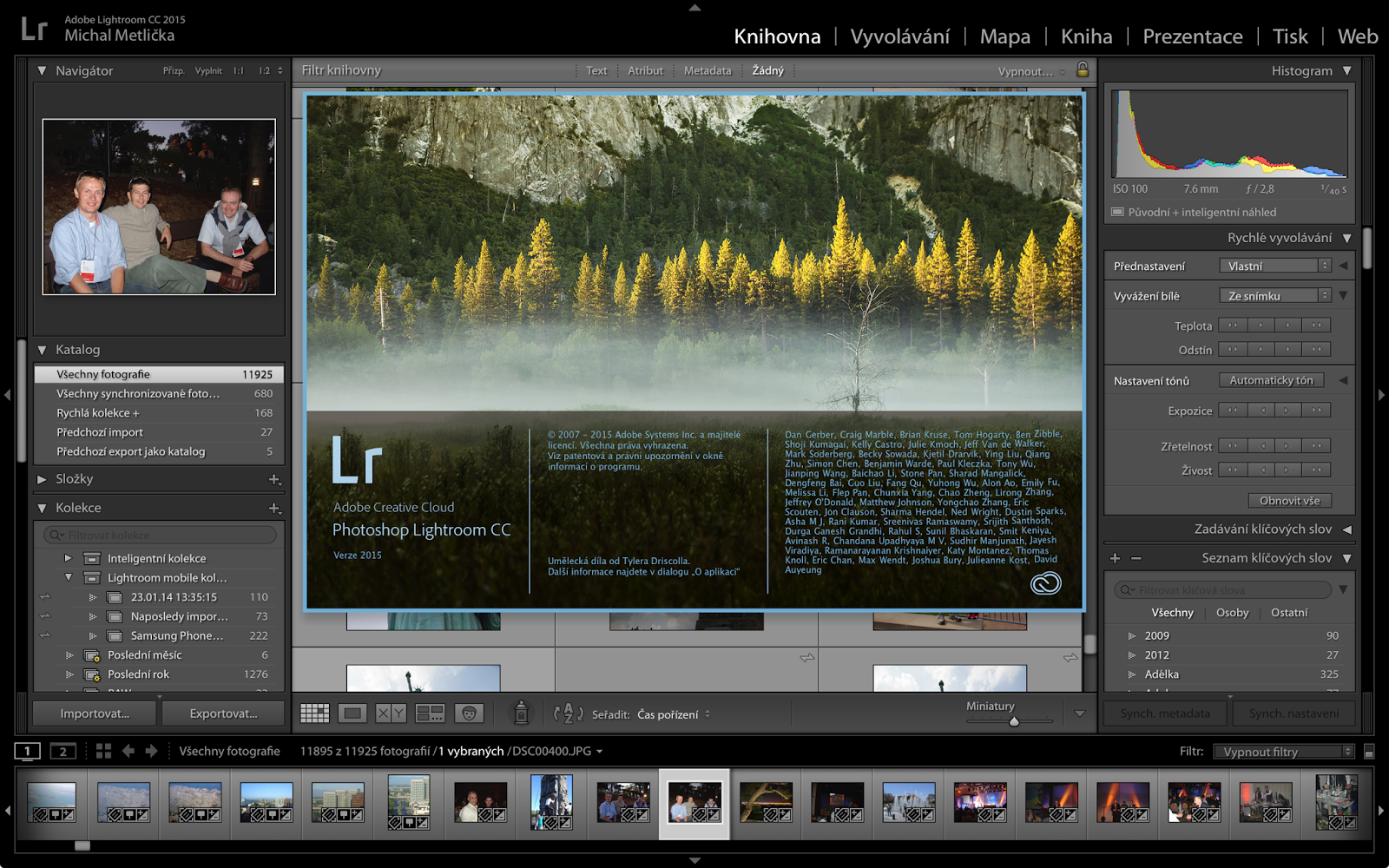Increase Teplota by large step
1389x868 pixels.
1317,325
